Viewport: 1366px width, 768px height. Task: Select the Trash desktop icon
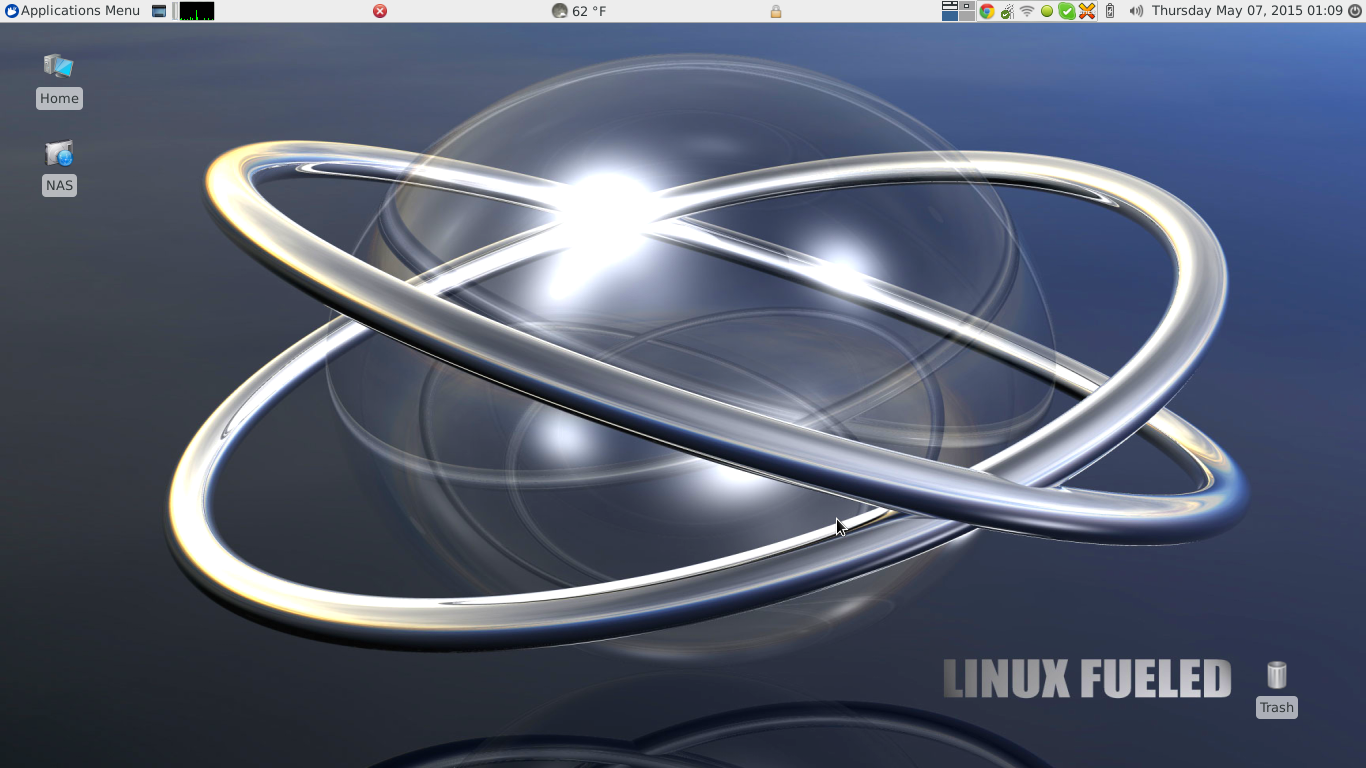pos(1277,675)
